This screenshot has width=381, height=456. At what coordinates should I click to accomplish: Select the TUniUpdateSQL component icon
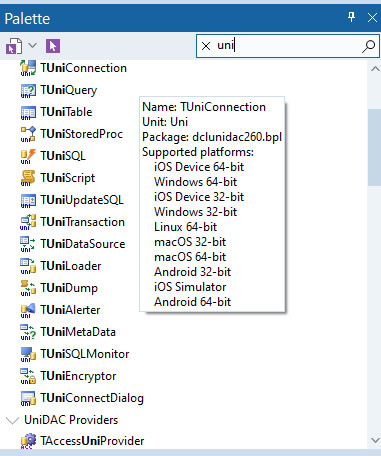click(x=28, y=200)
